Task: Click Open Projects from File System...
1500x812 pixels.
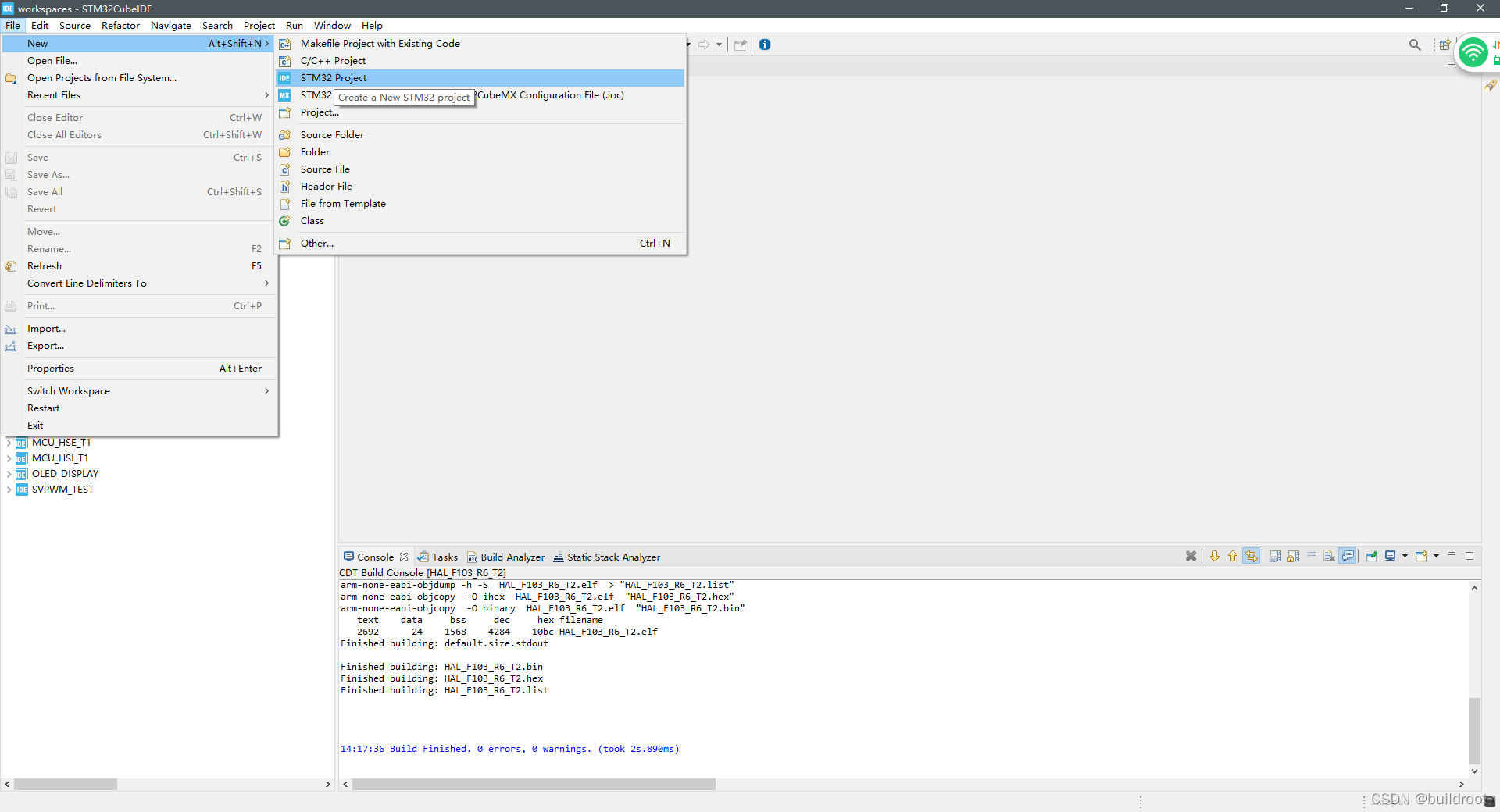Action: click(x=139, y=78)
